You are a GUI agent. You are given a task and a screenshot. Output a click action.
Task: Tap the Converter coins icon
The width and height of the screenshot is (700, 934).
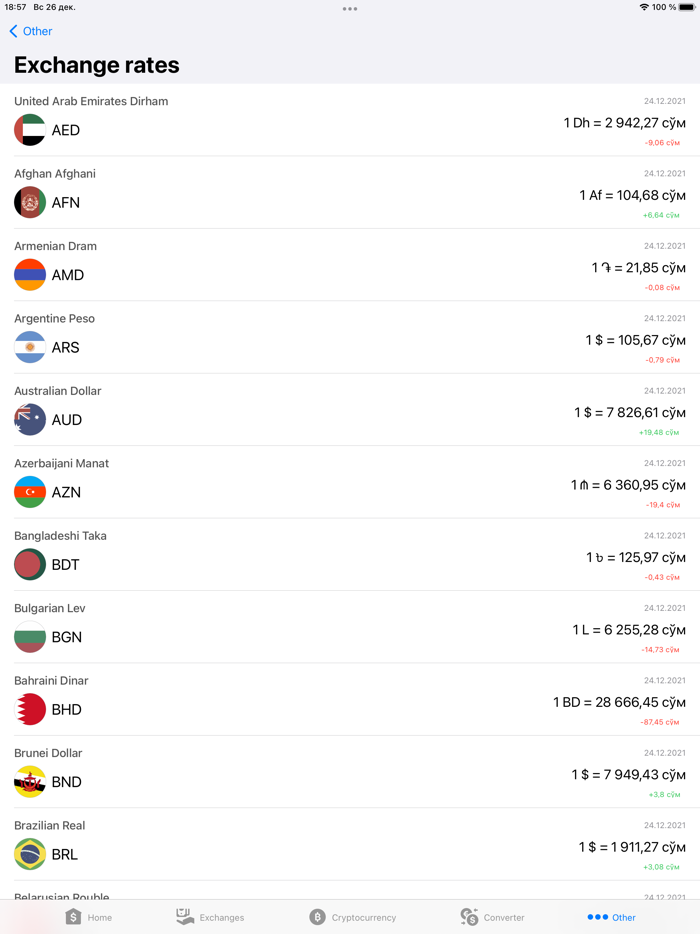tap(466, 915)
